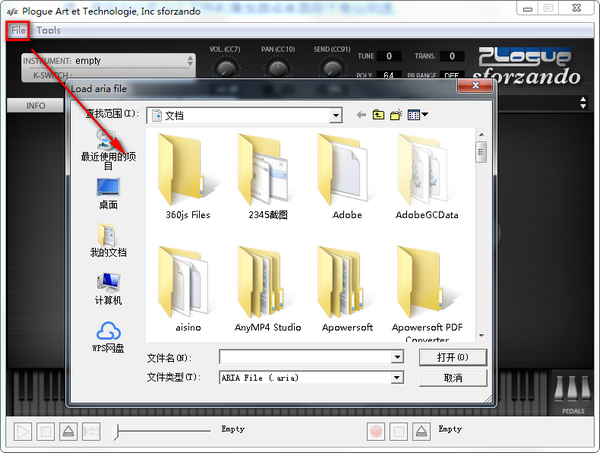Screen dimensions: 600x453
Task: Click the TUNE value field
Action: pyautogui.click(x=389, y=56)
